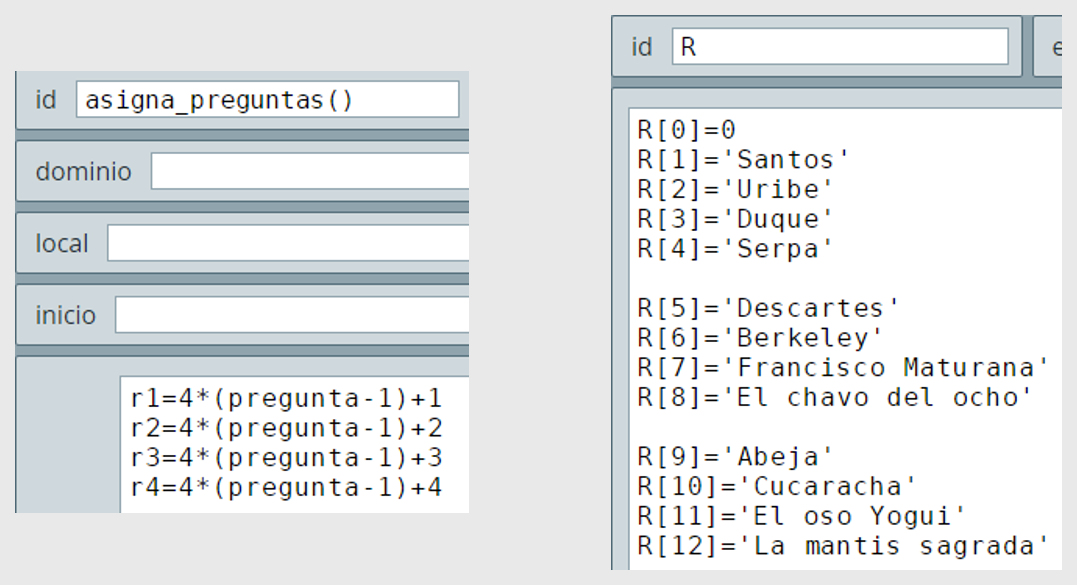
Task: Click the line R[8]='El chavo del ocho'
Action: click(x=835, y=398)
